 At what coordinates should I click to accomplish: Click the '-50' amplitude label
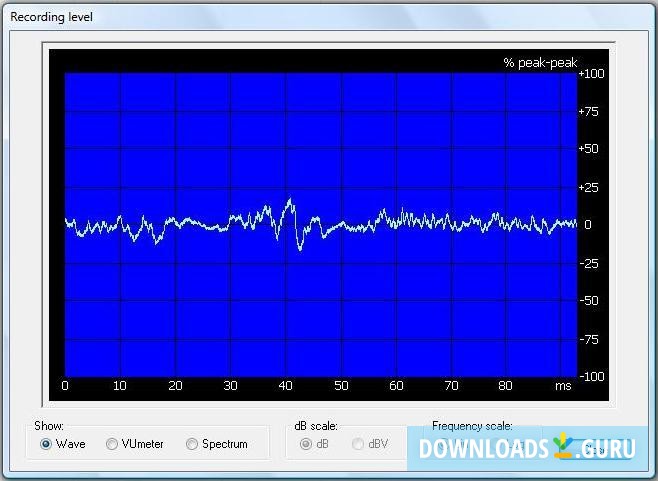point(589,301)
